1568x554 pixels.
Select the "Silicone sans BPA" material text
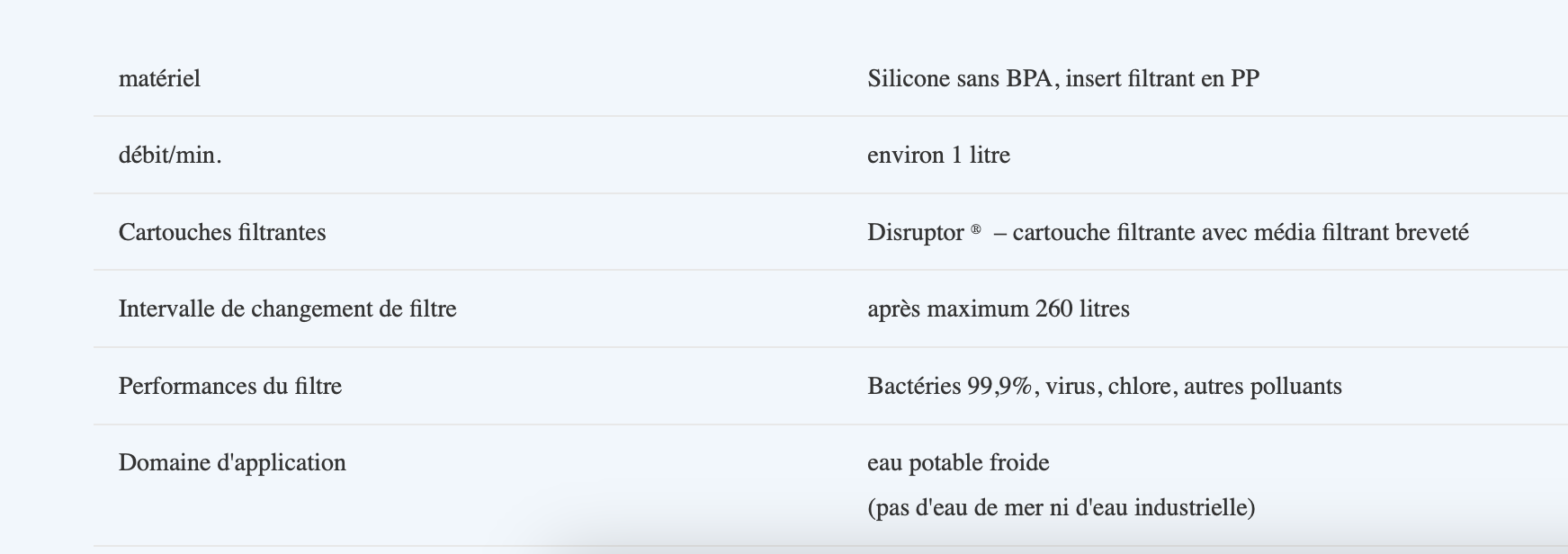[961, 79]
